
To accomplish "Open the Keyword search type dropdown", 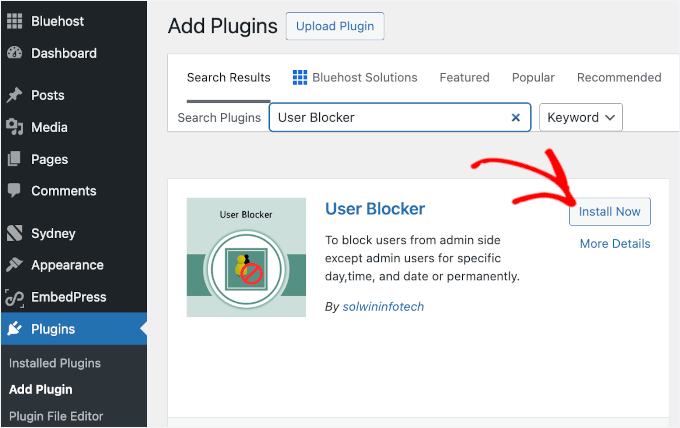I will click(581, 117).
